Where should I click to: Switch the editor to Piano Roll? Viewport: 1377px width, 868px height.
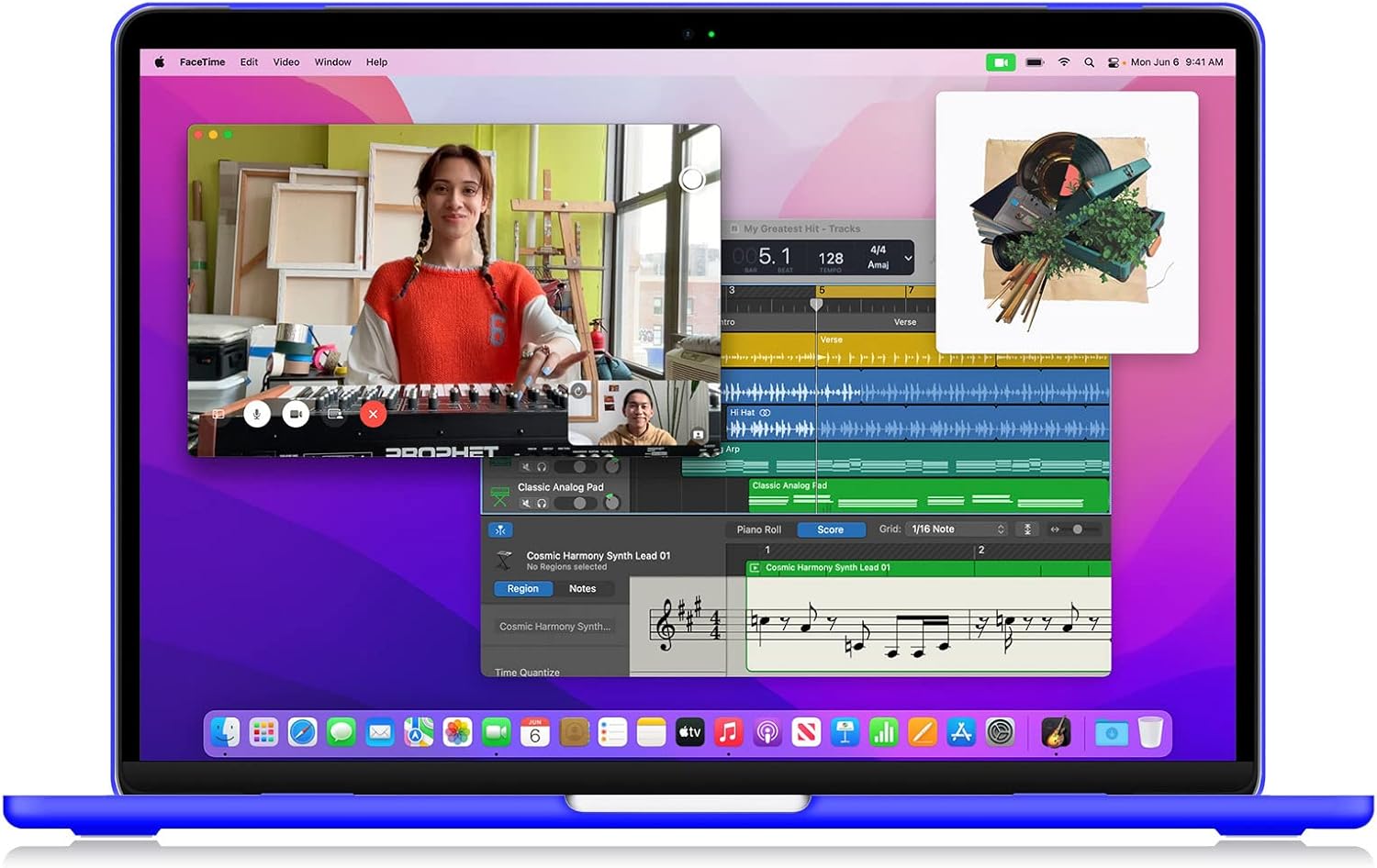(x=758, y=529)
